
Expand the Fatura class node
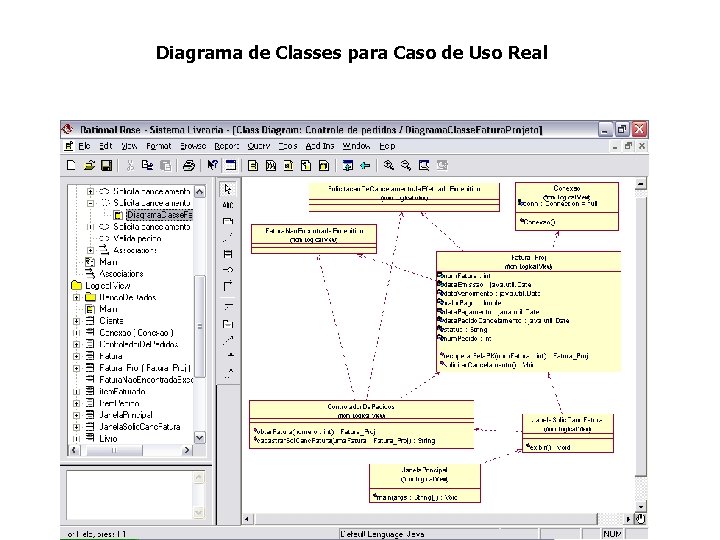click(x=77, y=356)
